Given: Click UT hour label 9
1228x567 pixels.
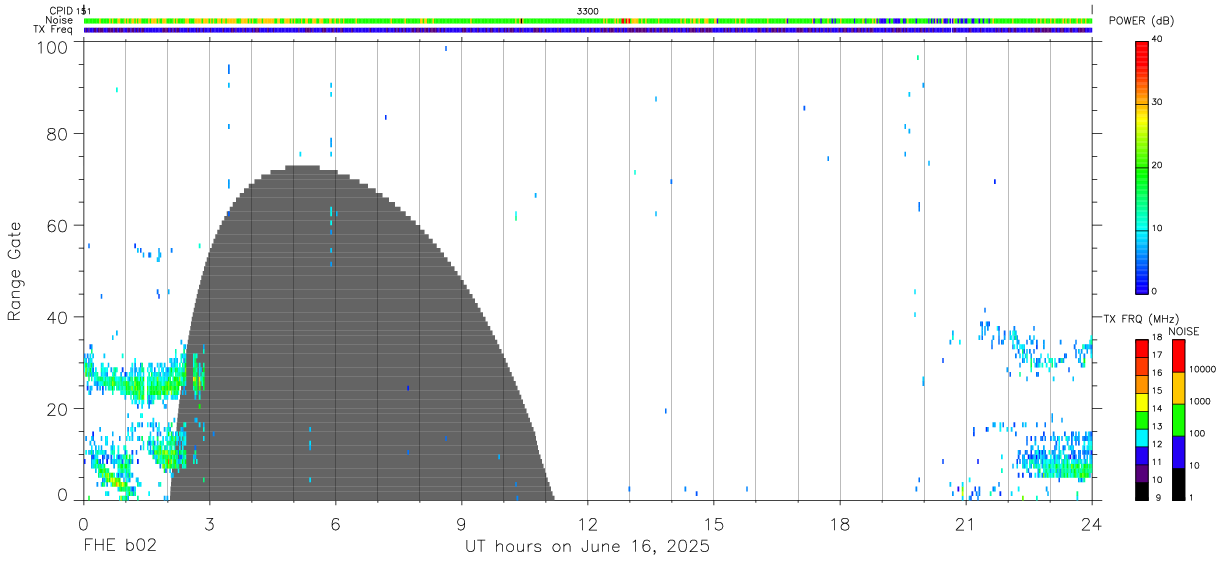Looking at the screenshot, I should [461, 522].
